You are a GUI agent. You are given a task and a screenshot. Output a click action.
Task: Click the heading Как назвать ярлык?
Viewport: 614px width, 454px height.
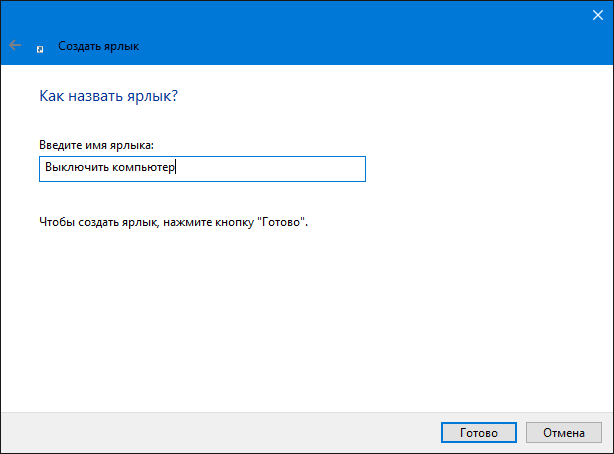pos(108,96)
